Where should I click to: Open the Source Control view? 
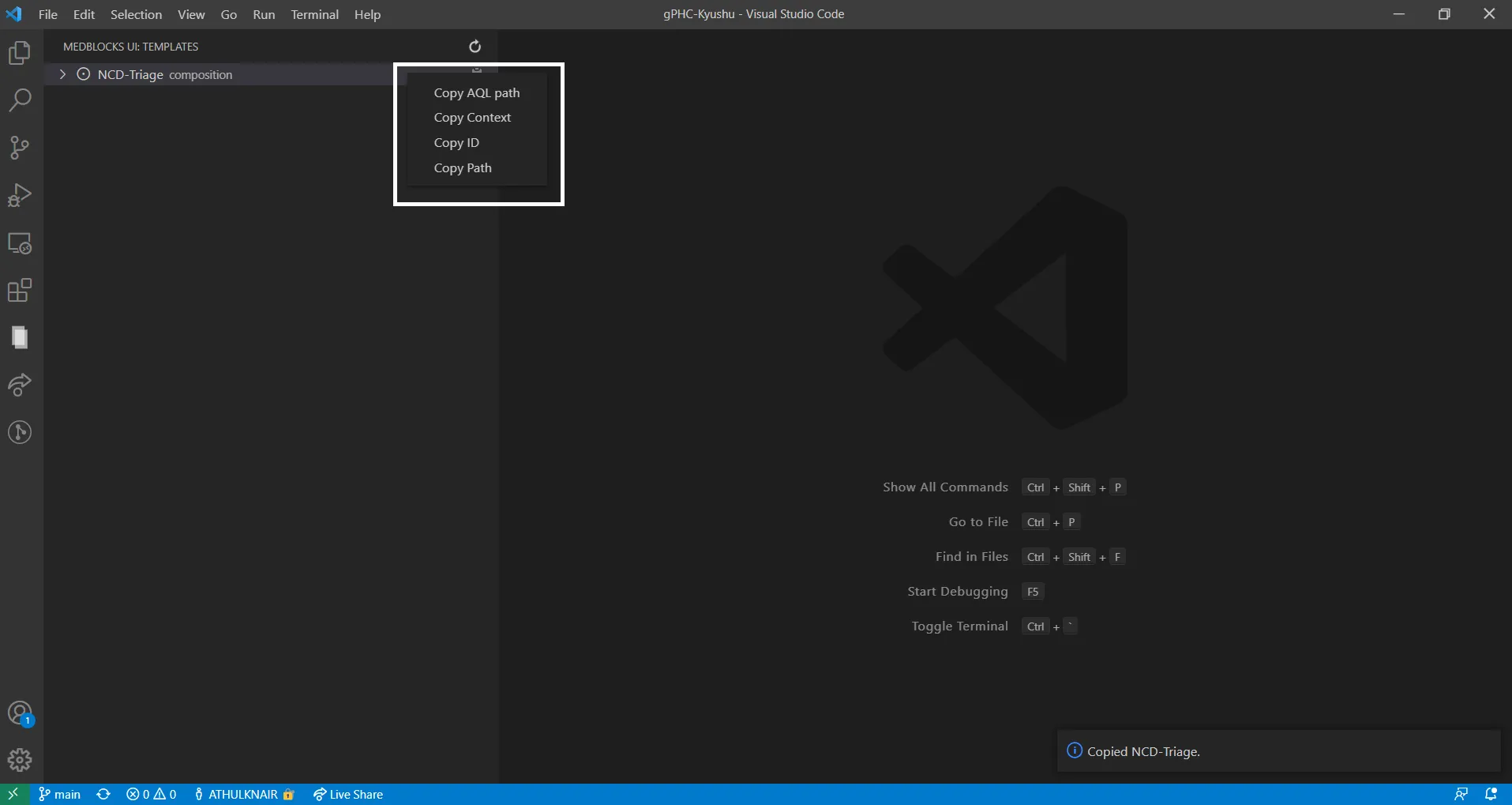20,148
